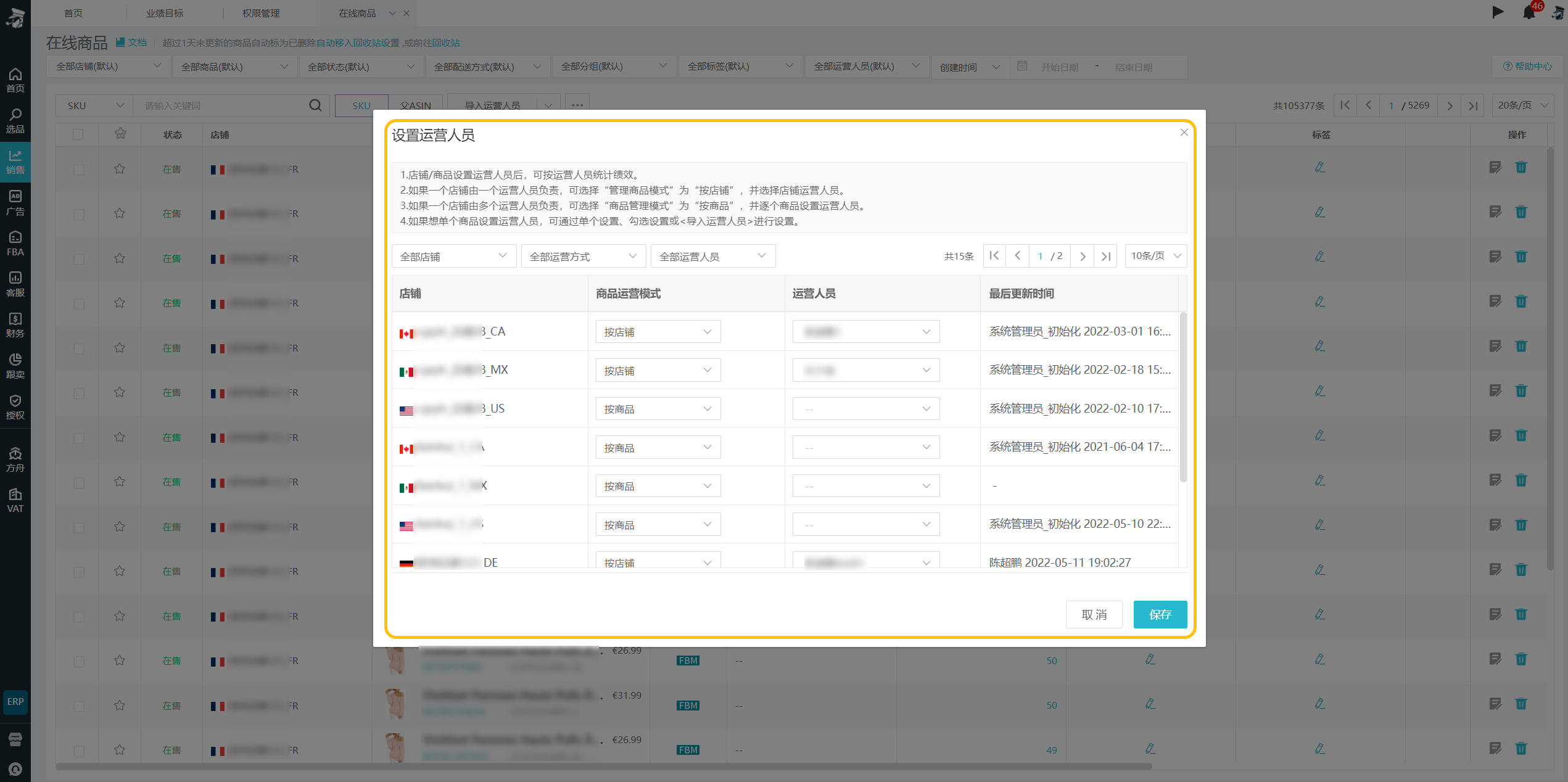The image size is (1568, 782).
Task: Click the keyword search input field
Action: pos(222,105)
